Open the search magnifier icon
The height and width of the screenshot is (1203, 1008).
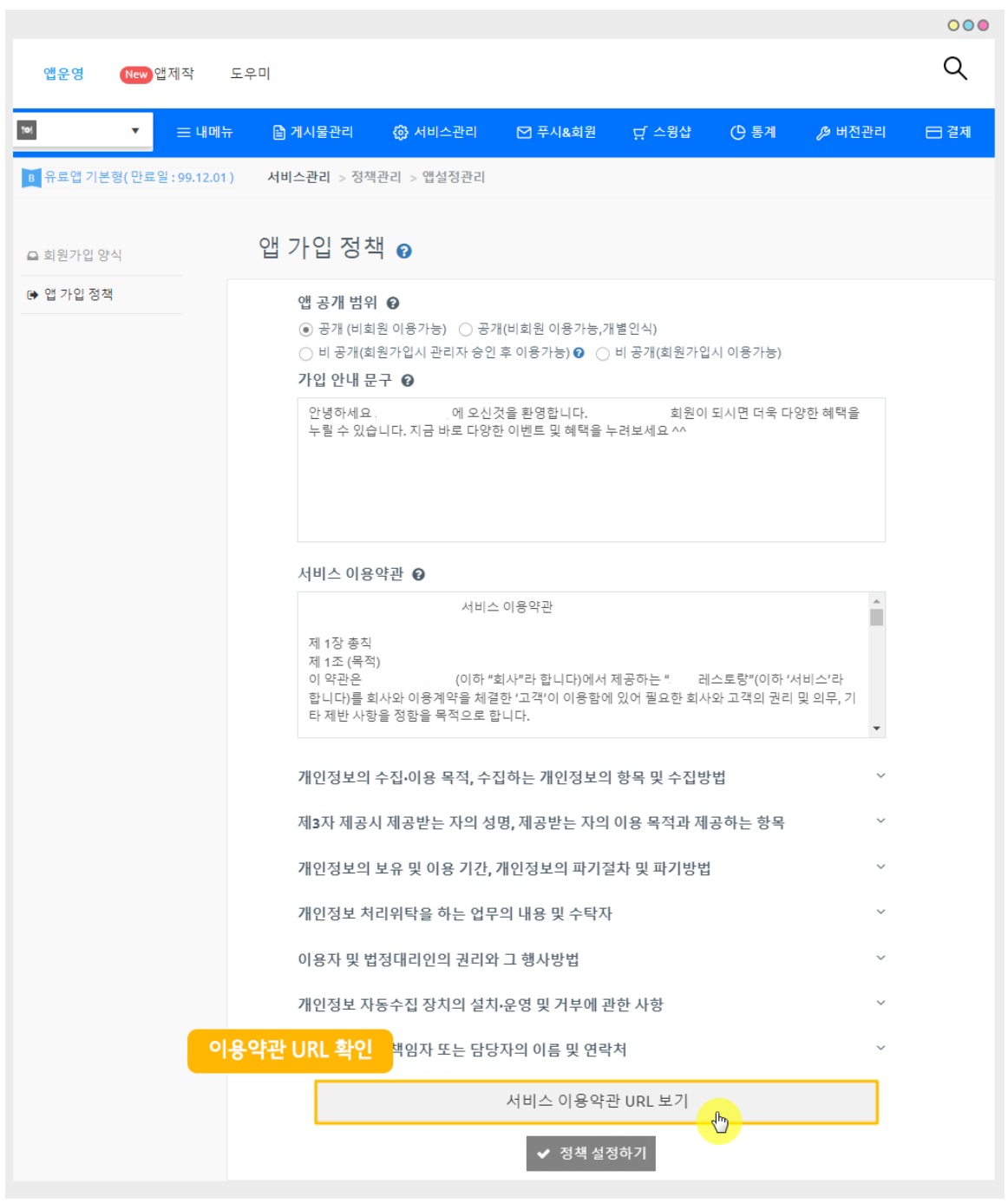[955, 69]
